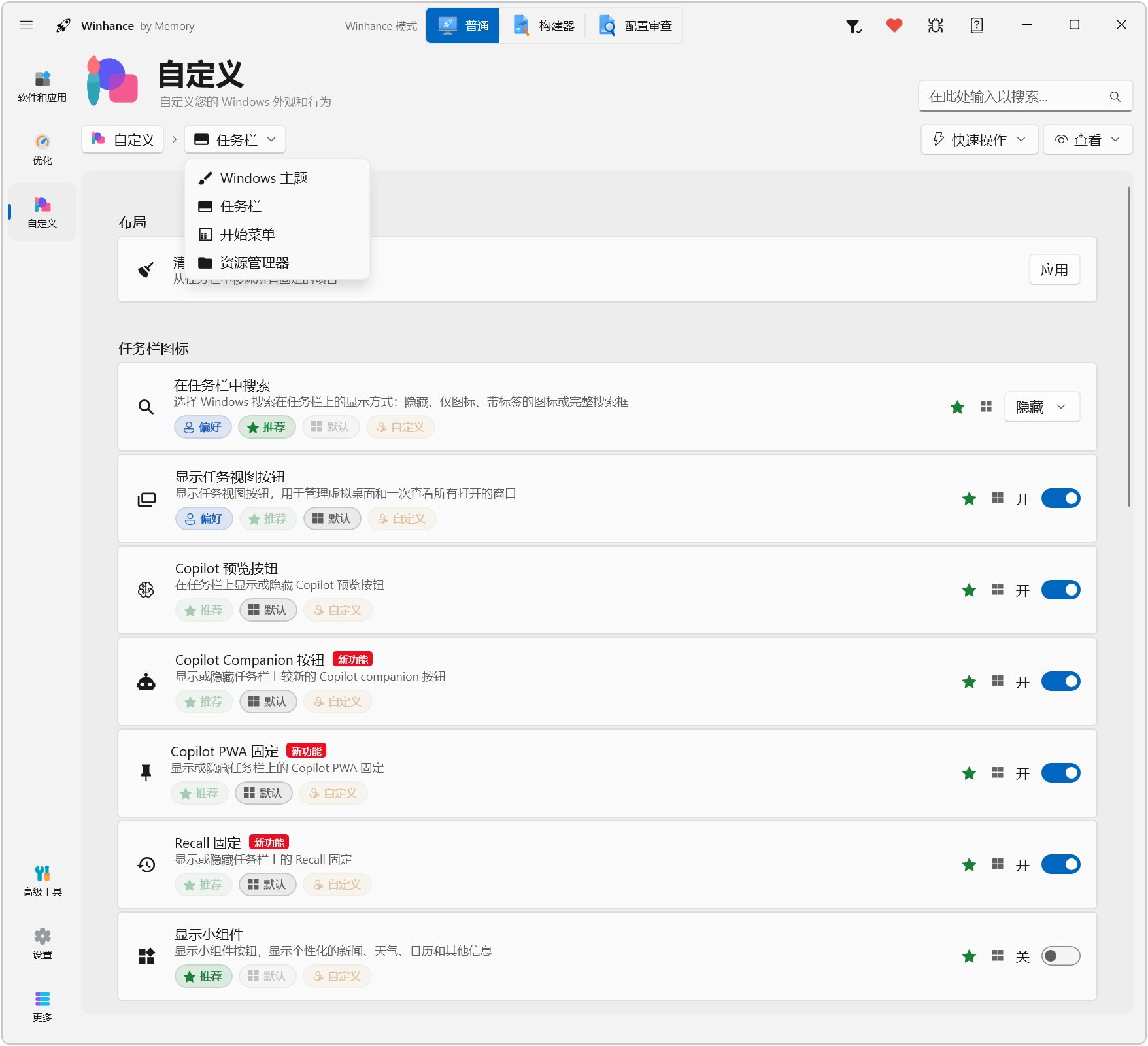
Task: Click the star icon in 显示小组件 row
Action: 970,956
